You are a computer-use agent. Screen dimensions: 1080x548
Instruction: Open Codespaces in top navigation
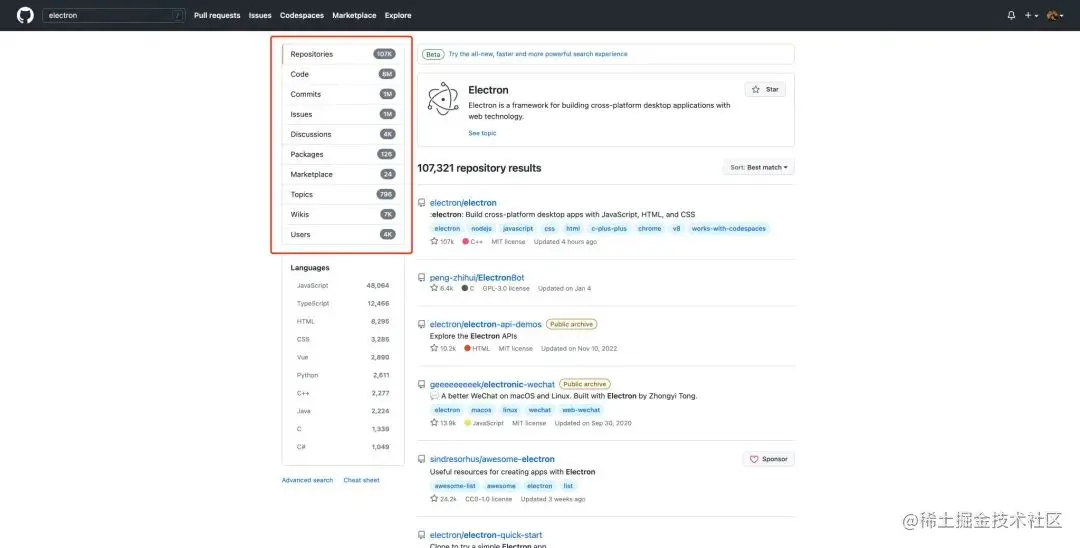tap(302, 15)
